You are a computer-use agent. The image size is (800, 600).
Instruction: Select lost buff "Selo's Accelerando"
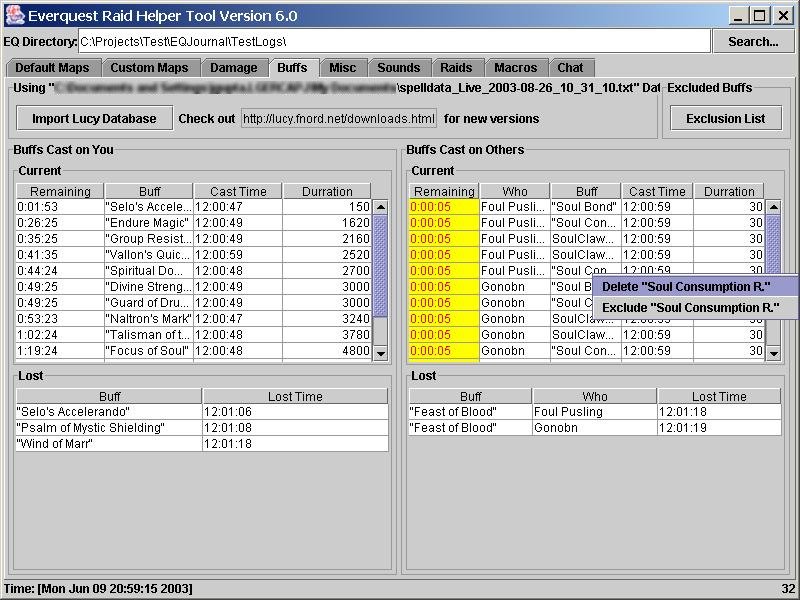(202, 412)
